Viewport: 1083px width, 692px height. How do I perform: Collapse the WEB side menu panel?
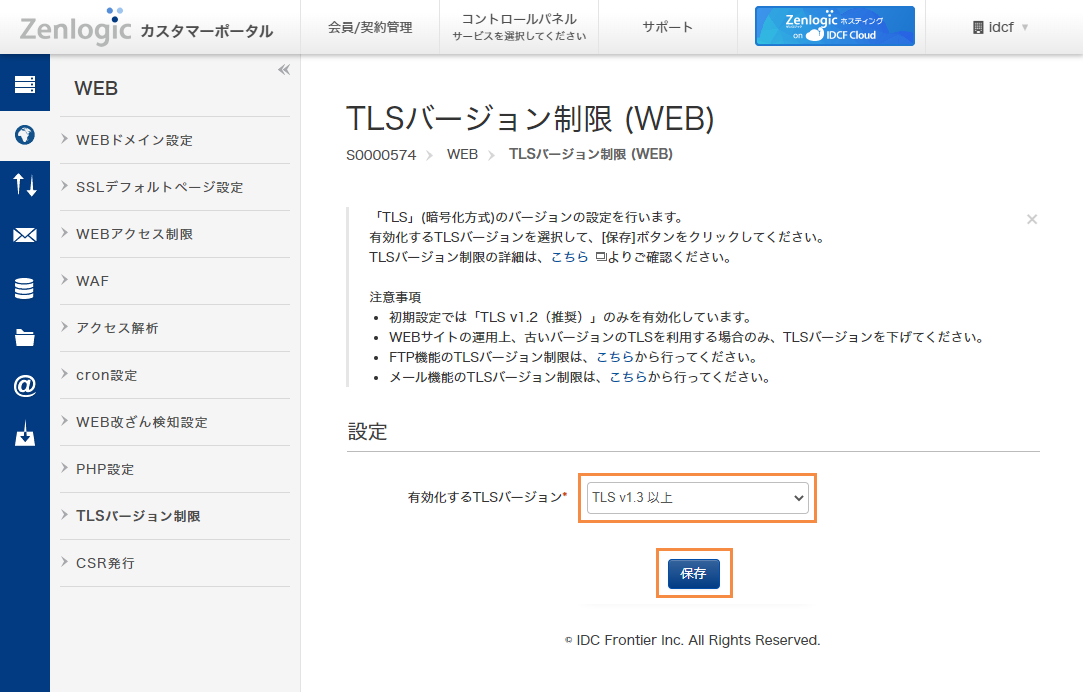click(x=284, y=70)
